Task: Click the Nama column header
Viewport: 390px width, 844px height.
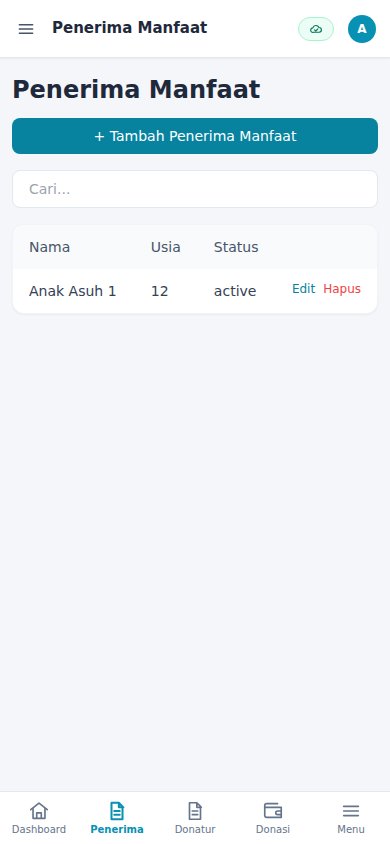Action: click(49, 247)
